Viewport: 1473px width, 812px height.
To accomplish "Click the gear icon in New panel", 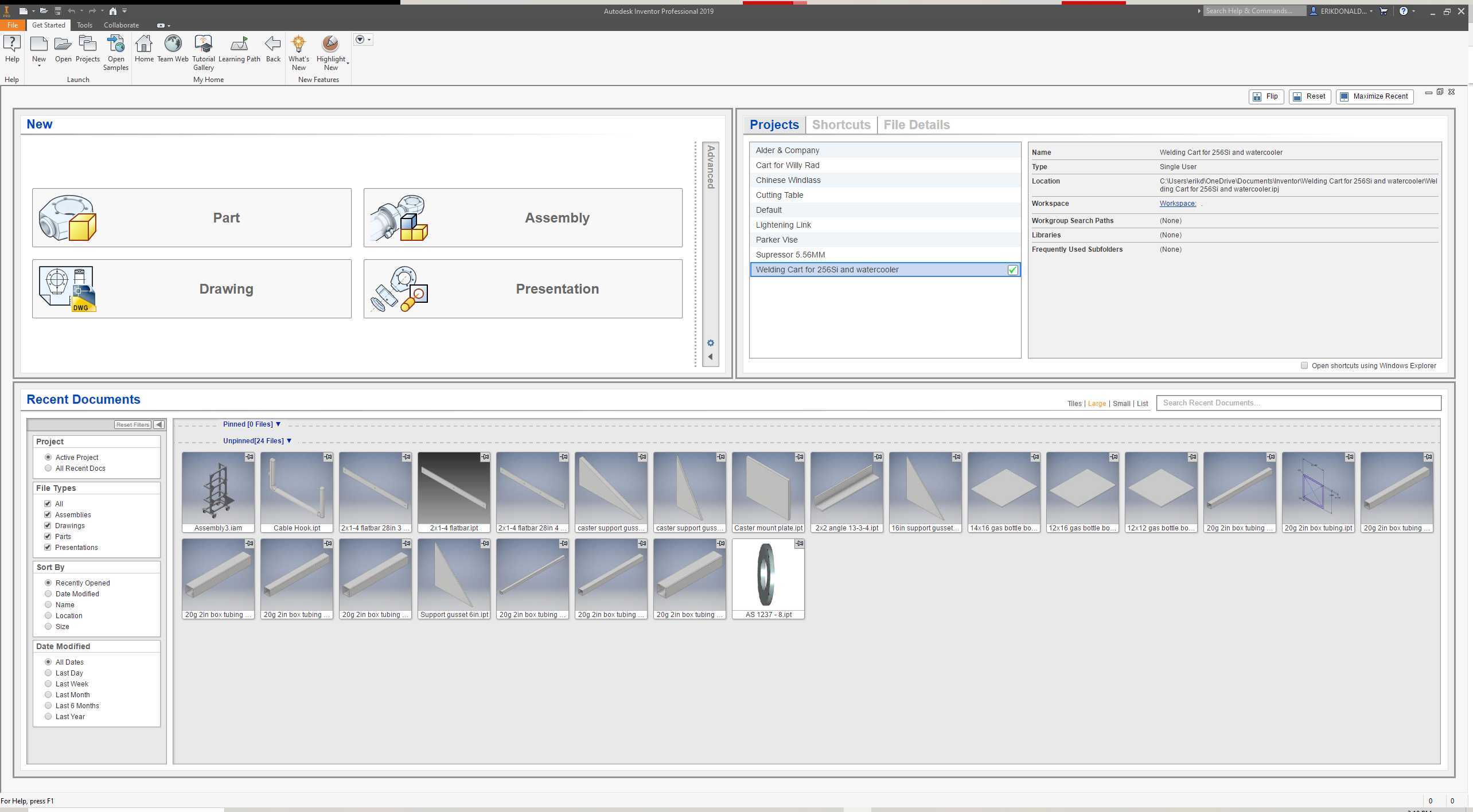I will point(711,343).
